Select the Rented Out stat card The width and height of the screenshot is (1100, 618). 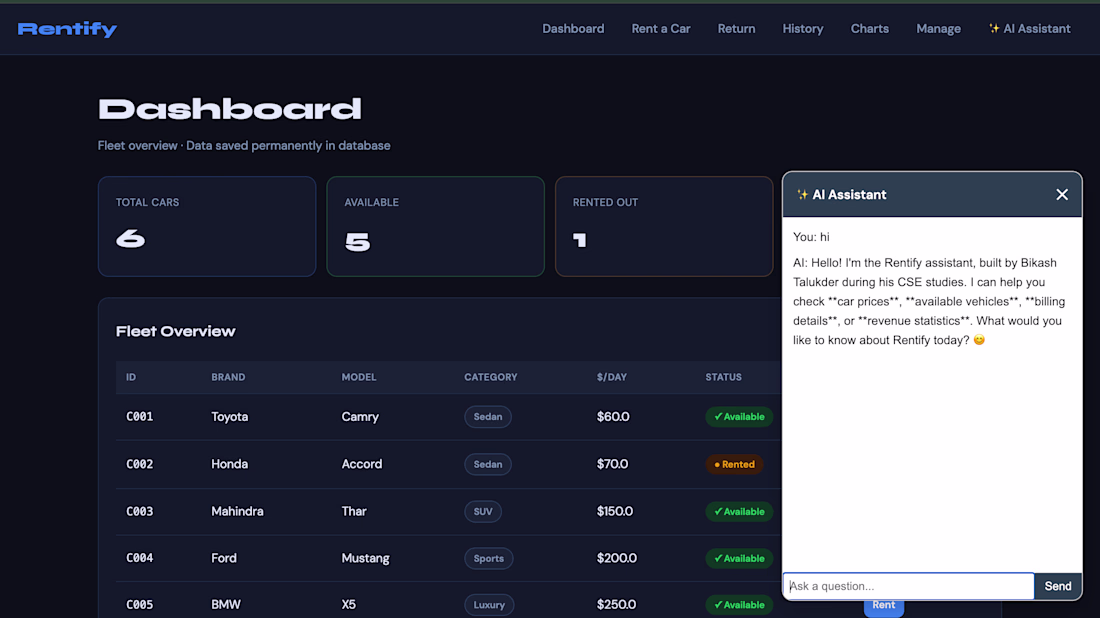tap(664, 226)
